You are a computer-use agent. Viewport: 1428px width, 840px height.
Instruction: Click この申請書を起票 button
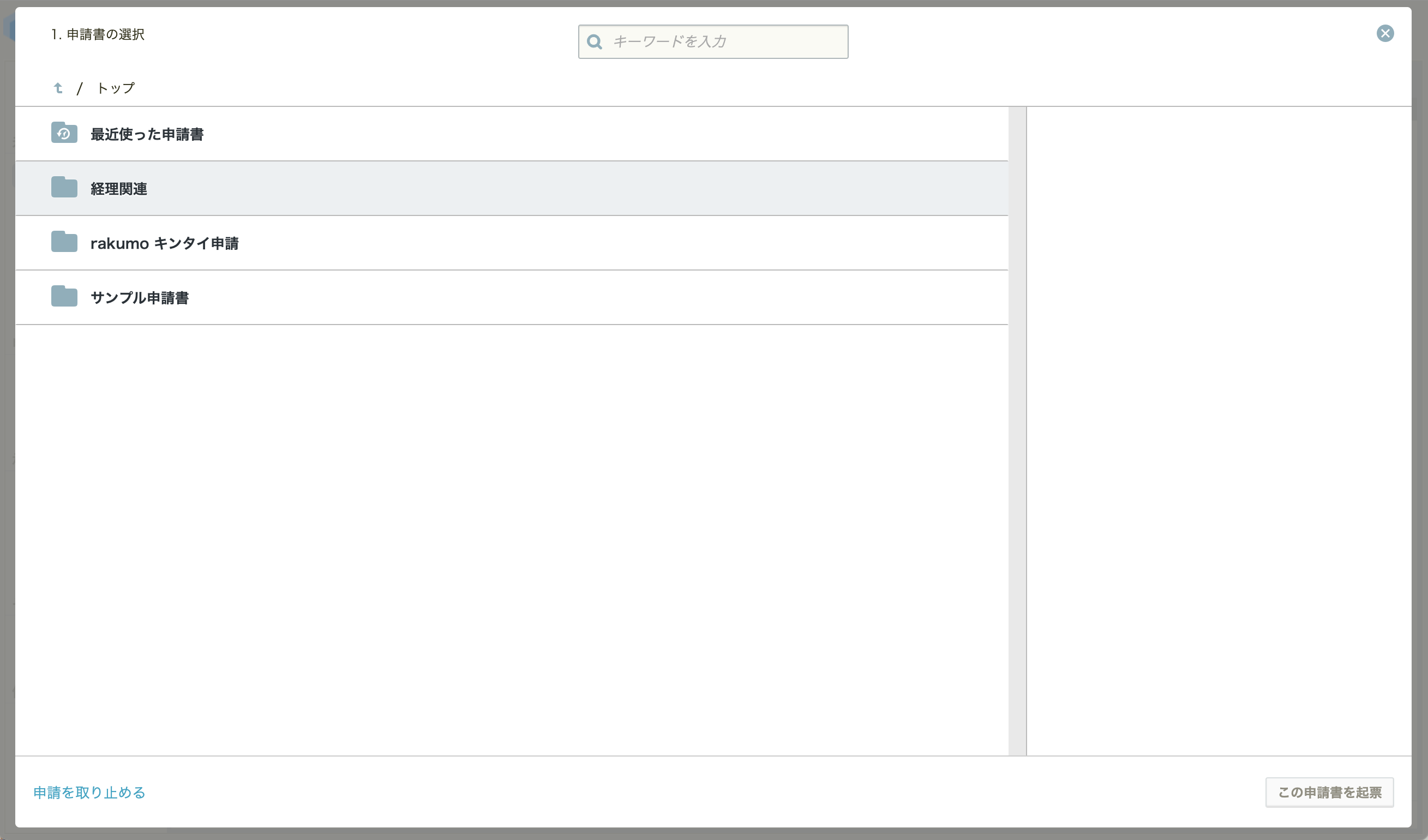(x=1329, y=793)
